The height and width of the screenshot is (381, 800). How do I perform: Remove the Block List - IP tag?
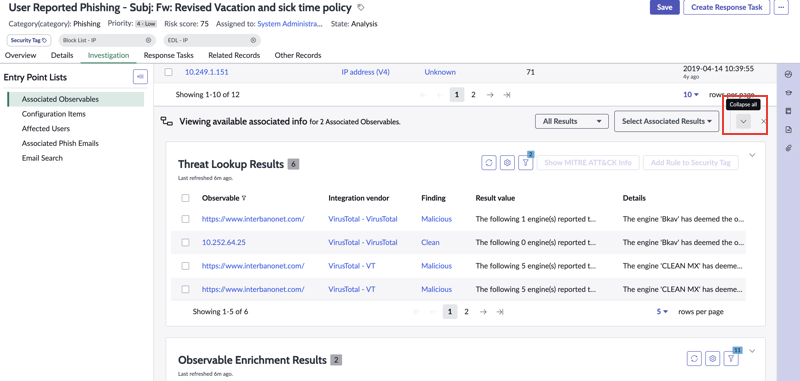(x=148, y=40)
